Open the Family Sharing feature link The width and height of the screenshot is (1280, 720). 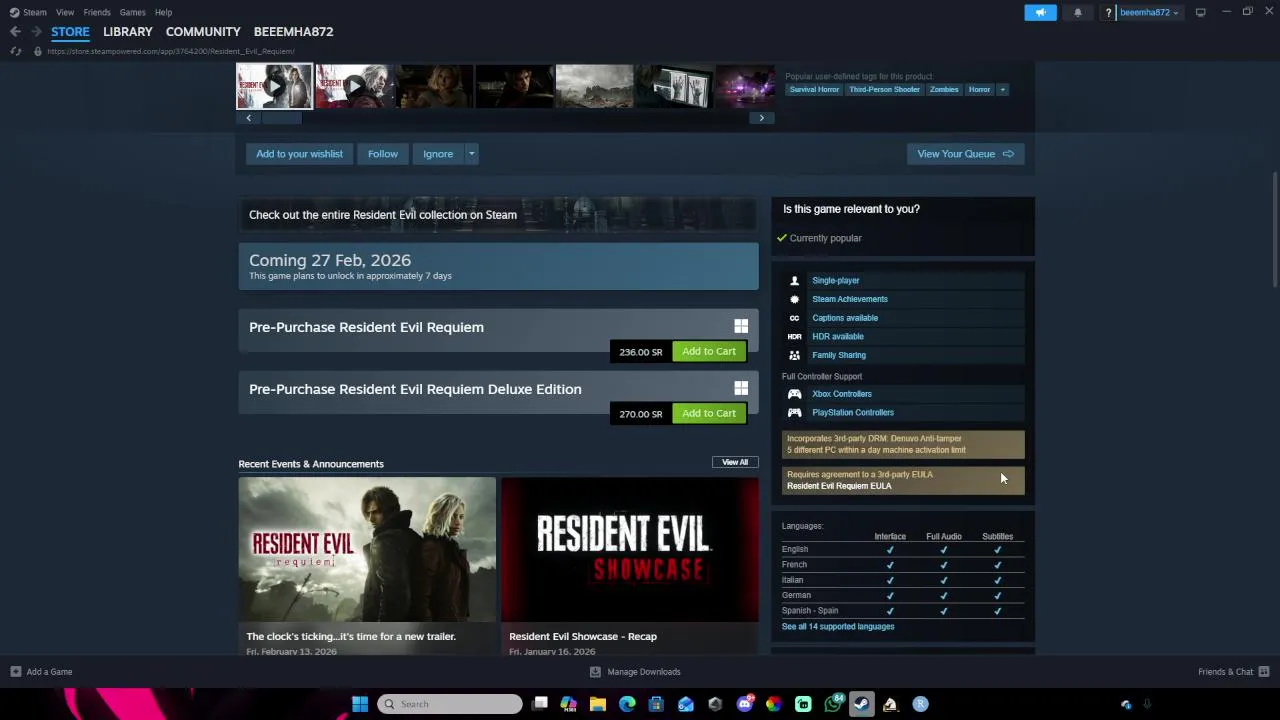coord(839,355)
